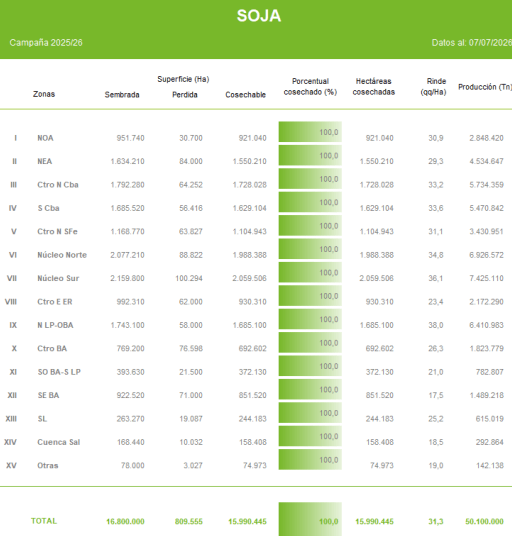Click the 'Hectáreas cosechadas' header
Screen dimensions: 512x536
[374, 86]
